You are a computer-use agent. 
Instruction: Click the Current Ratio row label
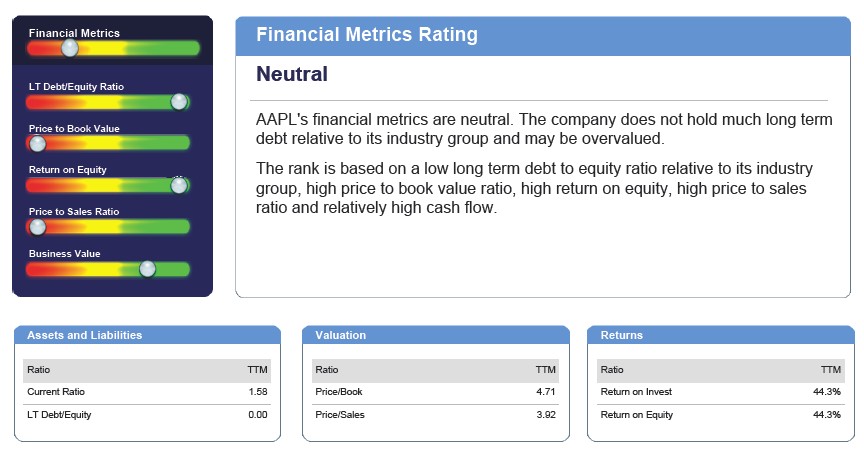click(55, 391)
